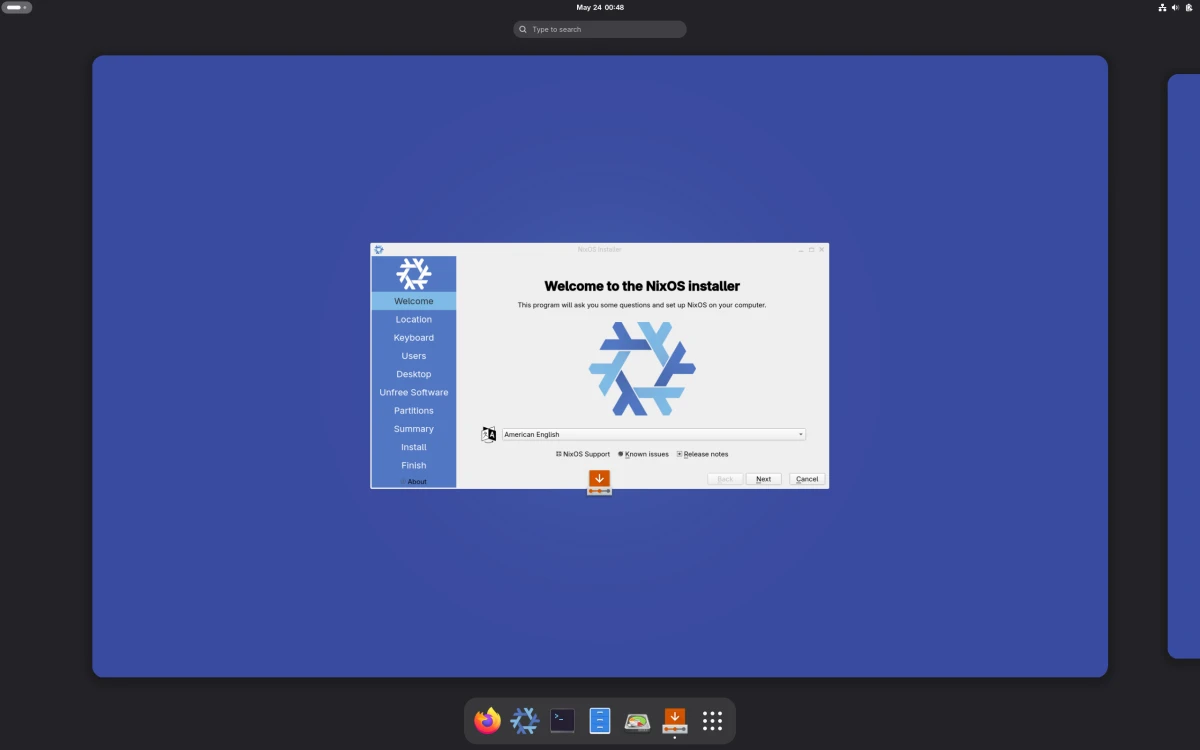Click the language globe icon beside language field
The width and height of the screenshot is (1200, 750).
489,433
